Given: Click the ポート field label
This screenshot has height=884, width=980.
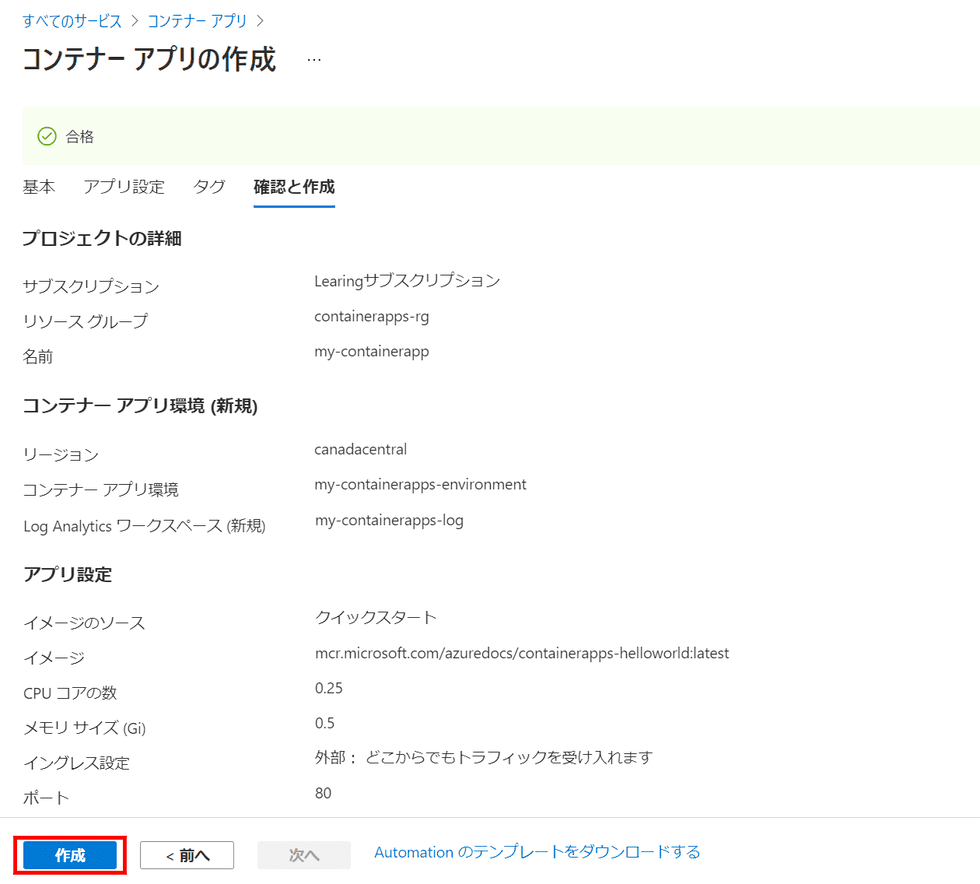Looking at the screenshot, I should click(x=46, y=798).
